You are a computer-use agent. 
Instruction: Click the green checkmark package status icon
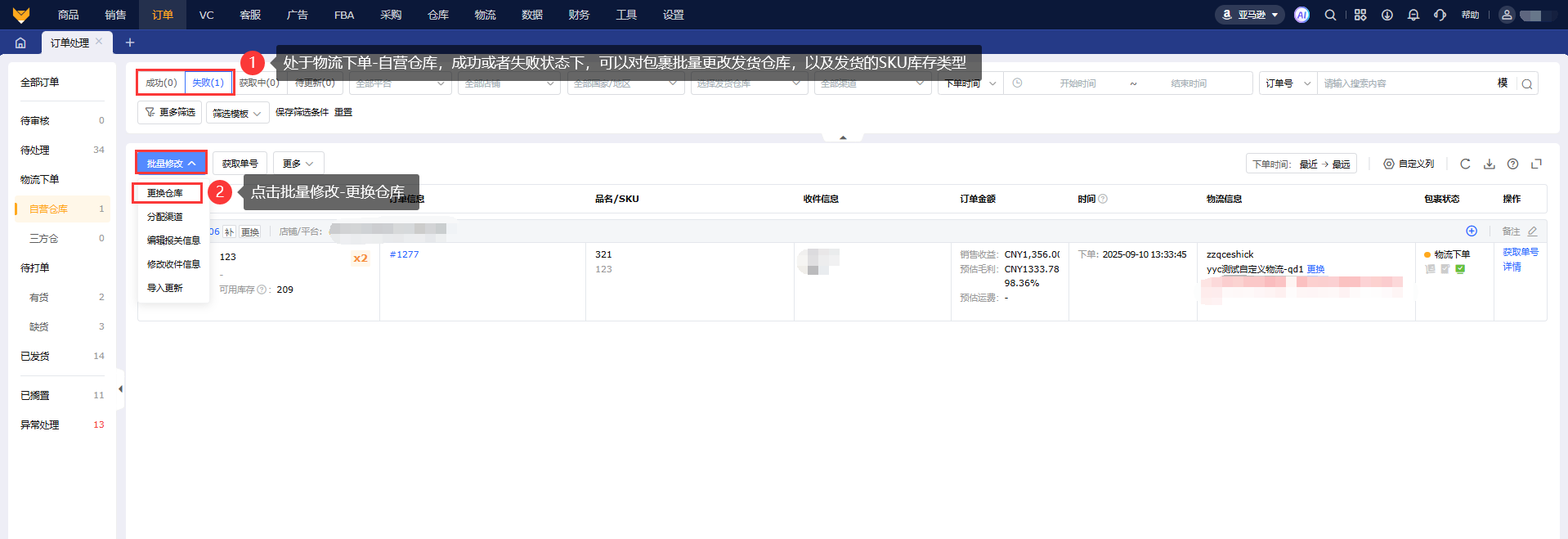[x=1460, y=269]
